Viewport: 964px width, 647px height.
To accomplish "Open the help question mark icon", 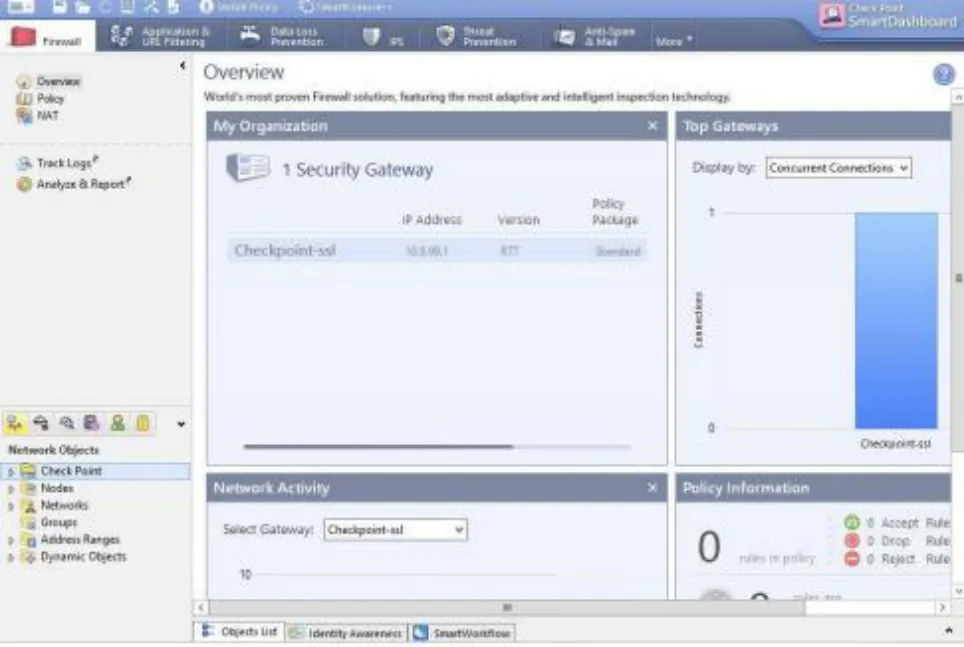I will tap(944, 75).
